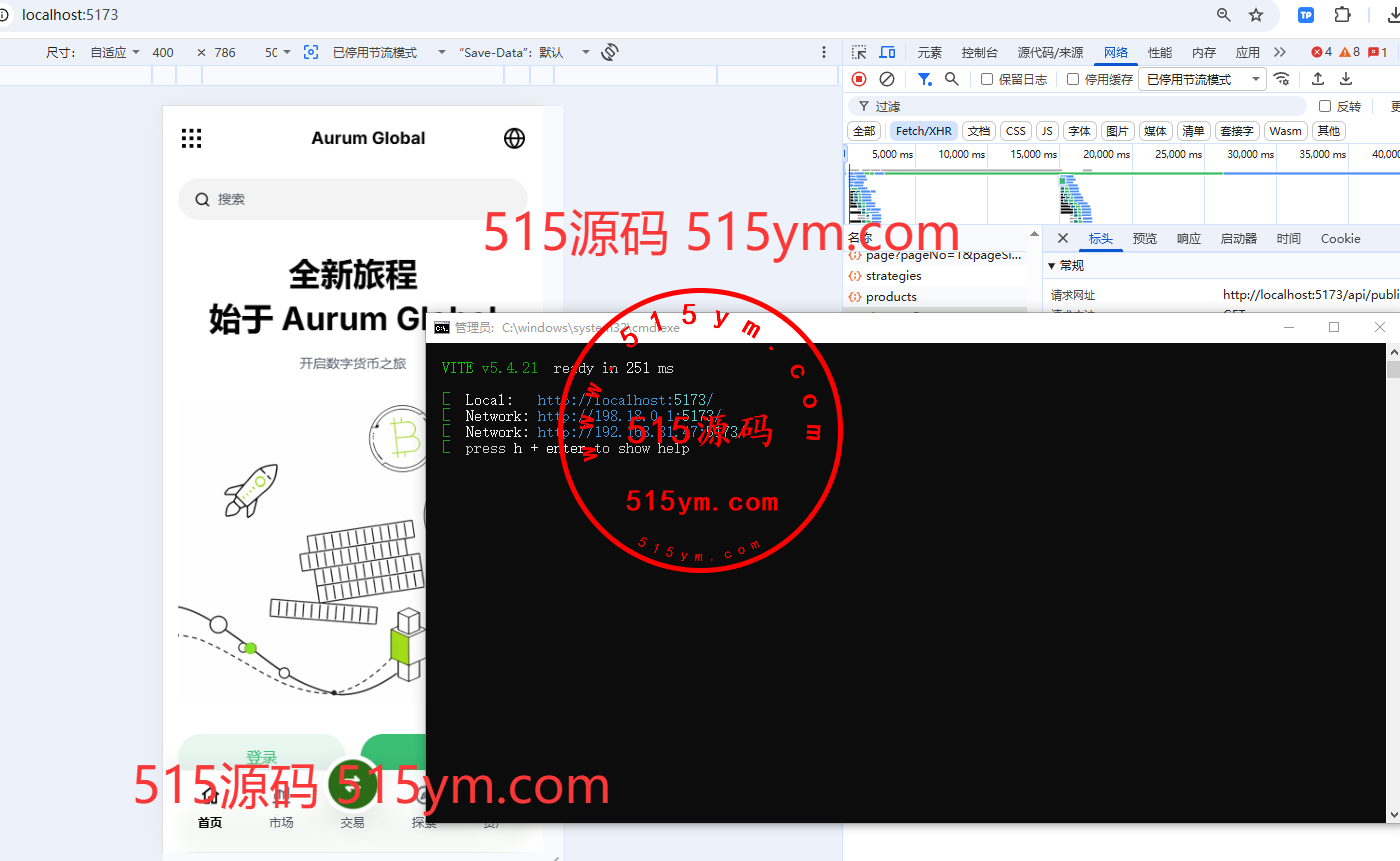
Task: Open the app grid menu icon
Action: click(192, 138)
